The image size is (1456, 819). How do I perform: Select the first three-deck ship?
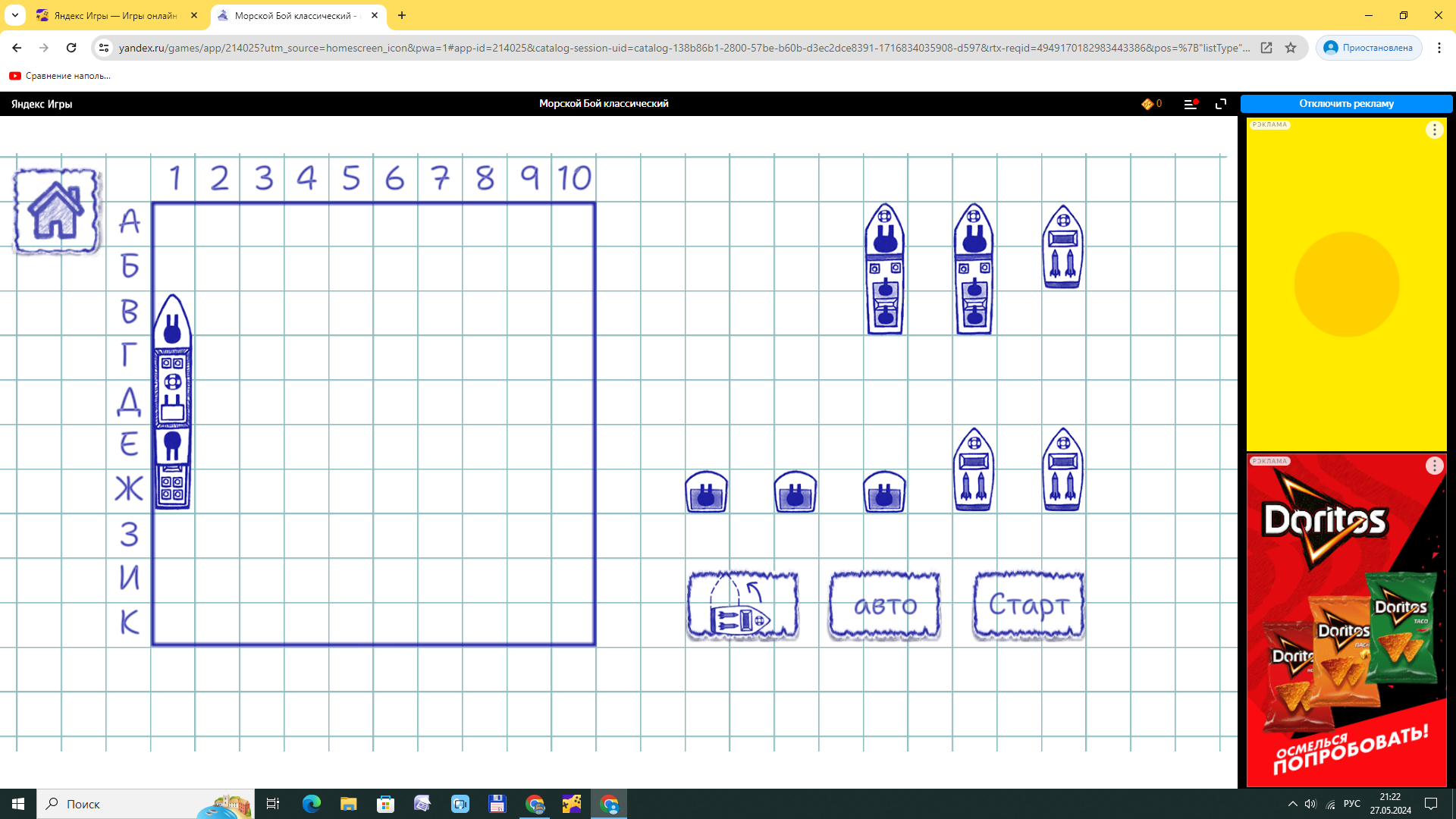pos(885,269)
